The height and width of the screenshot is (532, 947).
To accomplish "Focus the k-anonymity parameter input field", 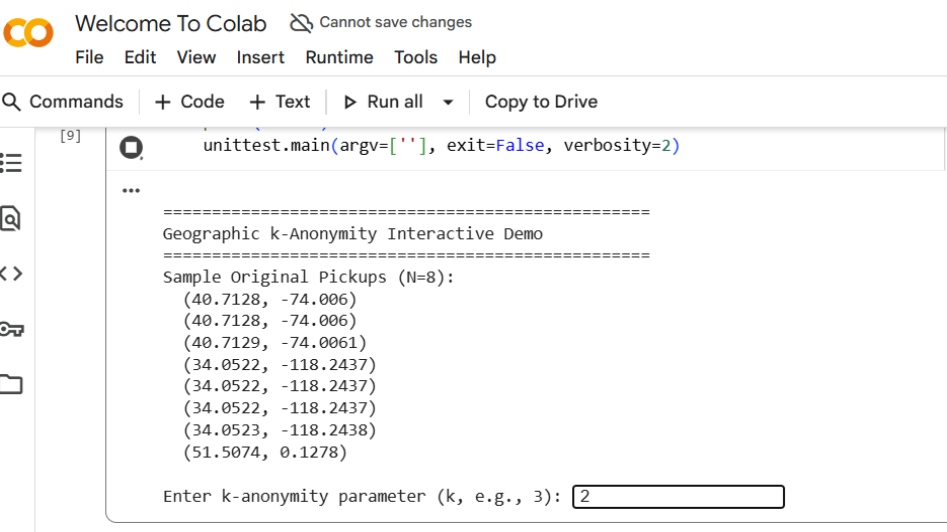I will coord(678,497).
